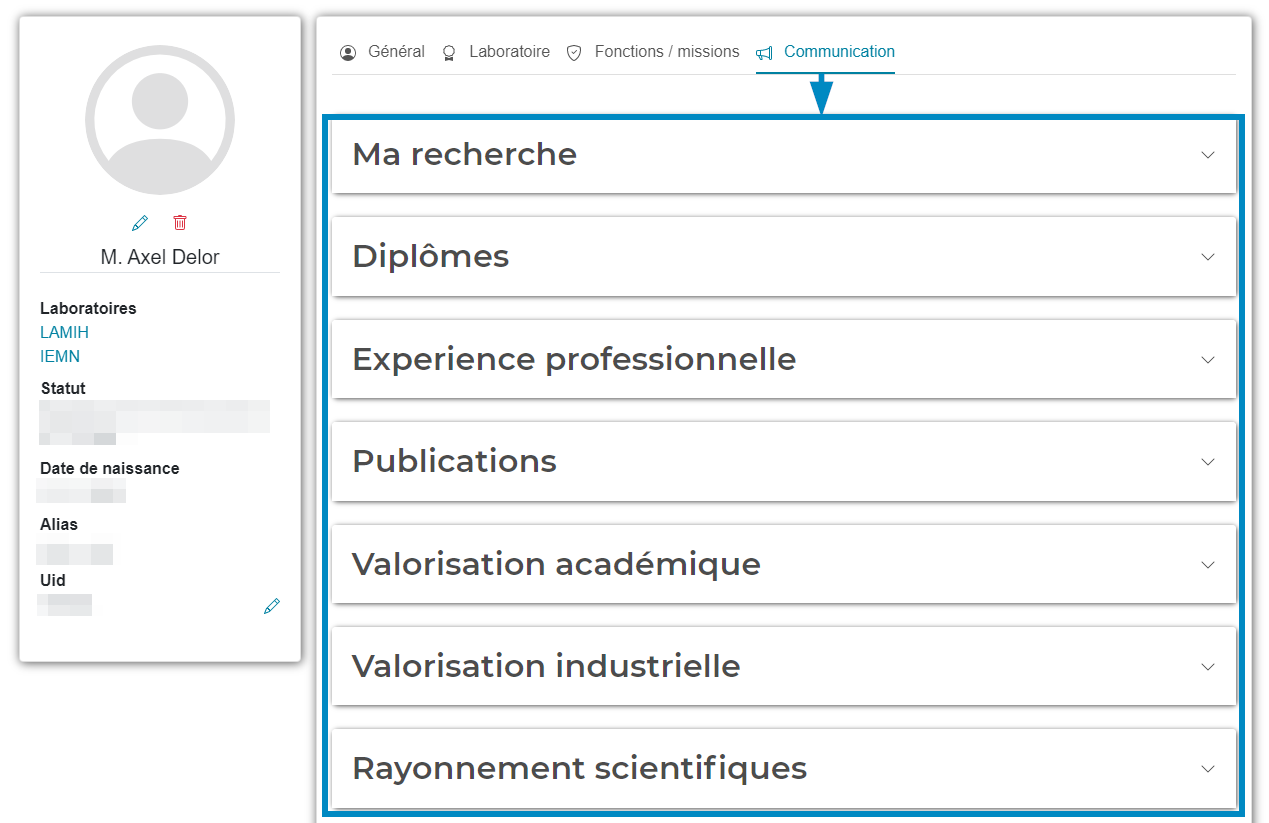Open the IEMN laboratory link
This screenshot has width=1269, height=823.
click(x=60, y=357)
